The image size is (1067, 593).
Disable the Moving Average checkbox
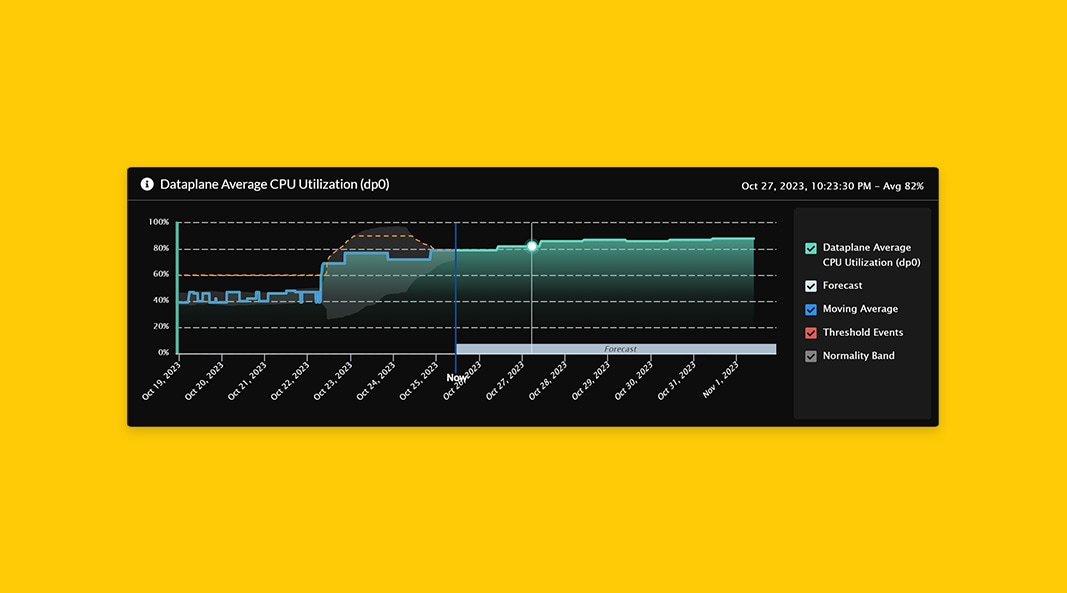(811, 309)
